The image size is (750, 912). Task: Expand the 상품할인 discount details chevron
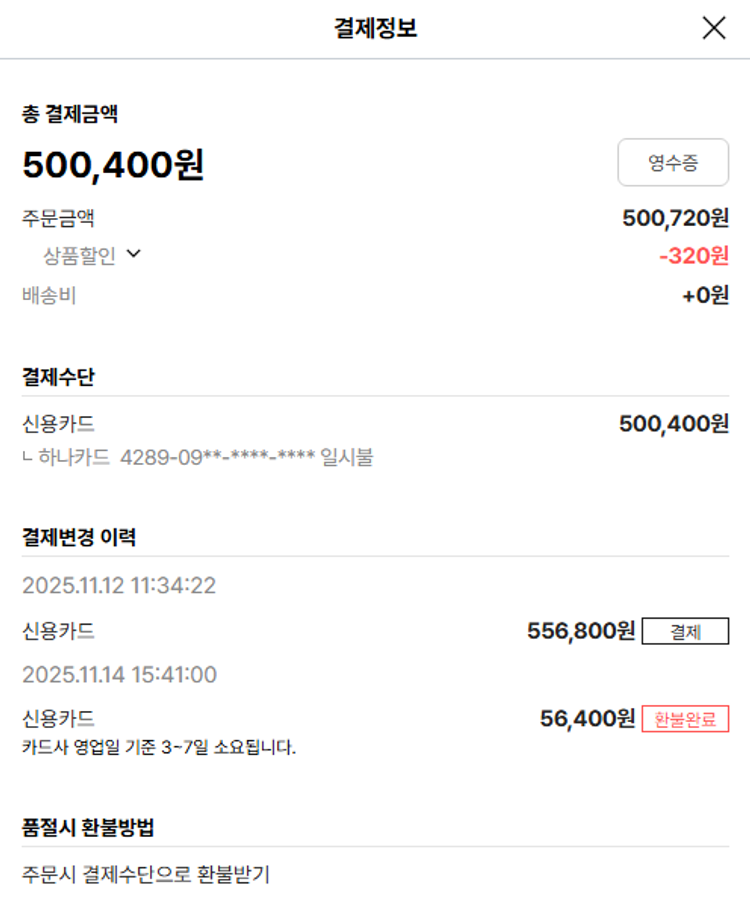pos(134,254)
